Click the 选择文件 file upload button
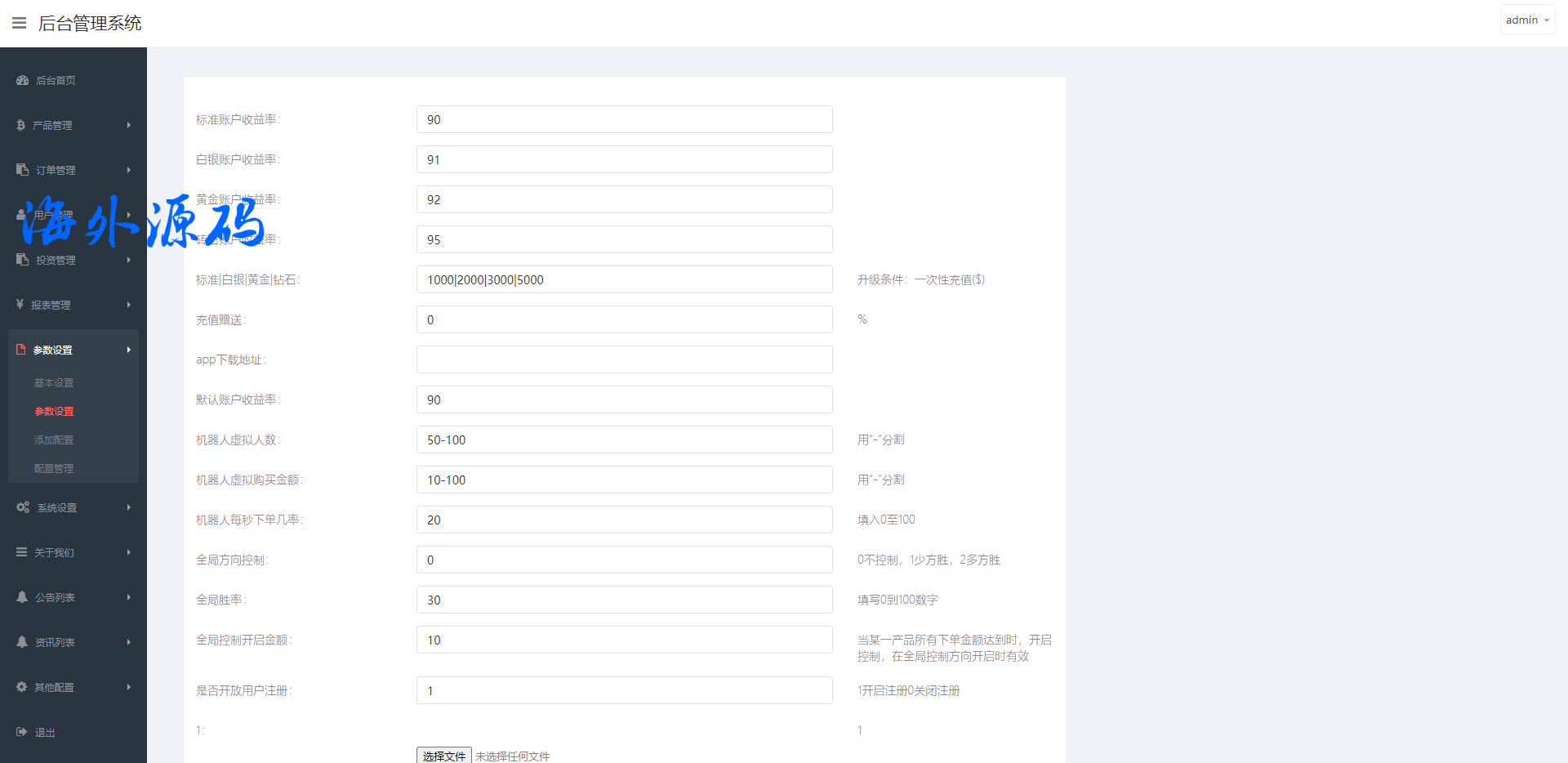The width and height of the screenshot is (1568, 763). (x=443, y=756)
